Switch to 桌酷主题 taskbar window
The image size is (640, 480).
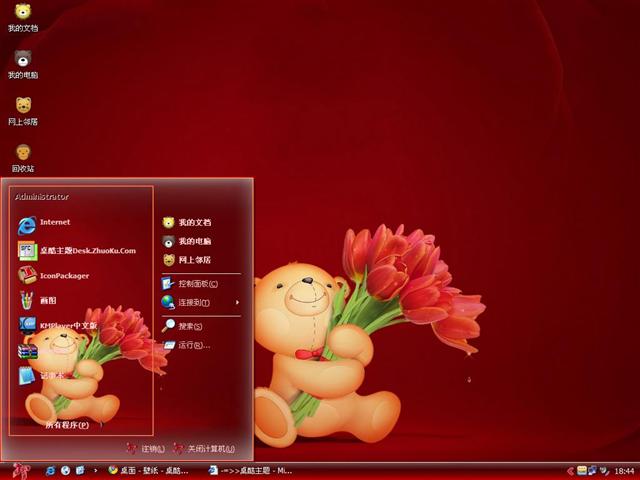click(250, 471)
